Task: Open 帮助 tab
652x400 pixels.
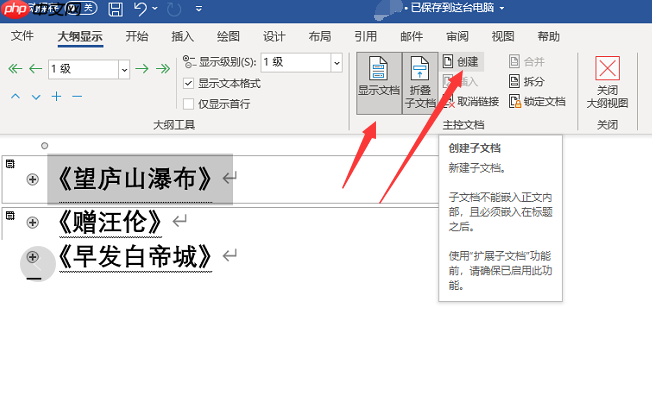Action: (x=548, y=37)
